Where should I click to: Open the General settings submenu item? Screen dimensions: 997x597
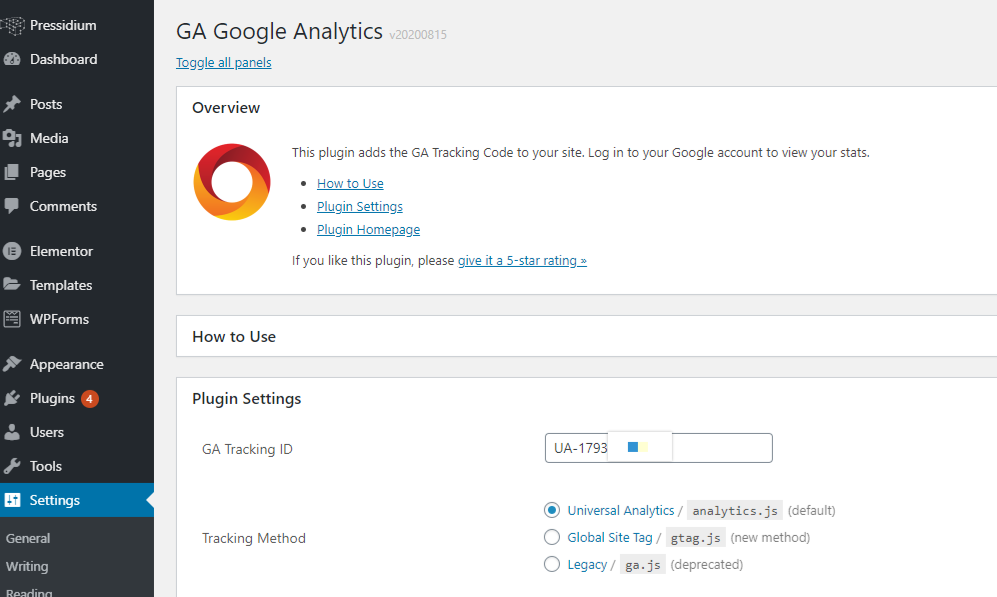pyautogui.click(x=28, y=538)
